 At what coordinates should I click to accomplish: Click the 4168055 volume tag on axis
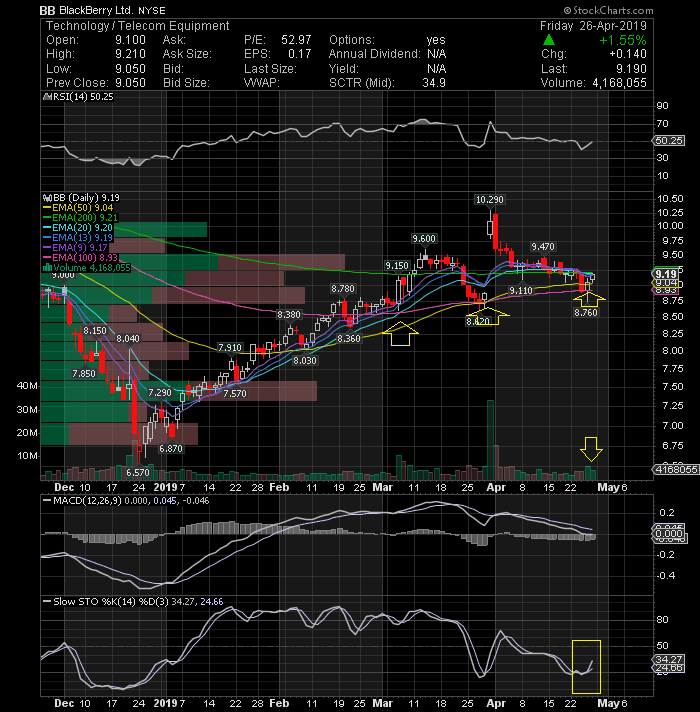(x=675, y=469)
